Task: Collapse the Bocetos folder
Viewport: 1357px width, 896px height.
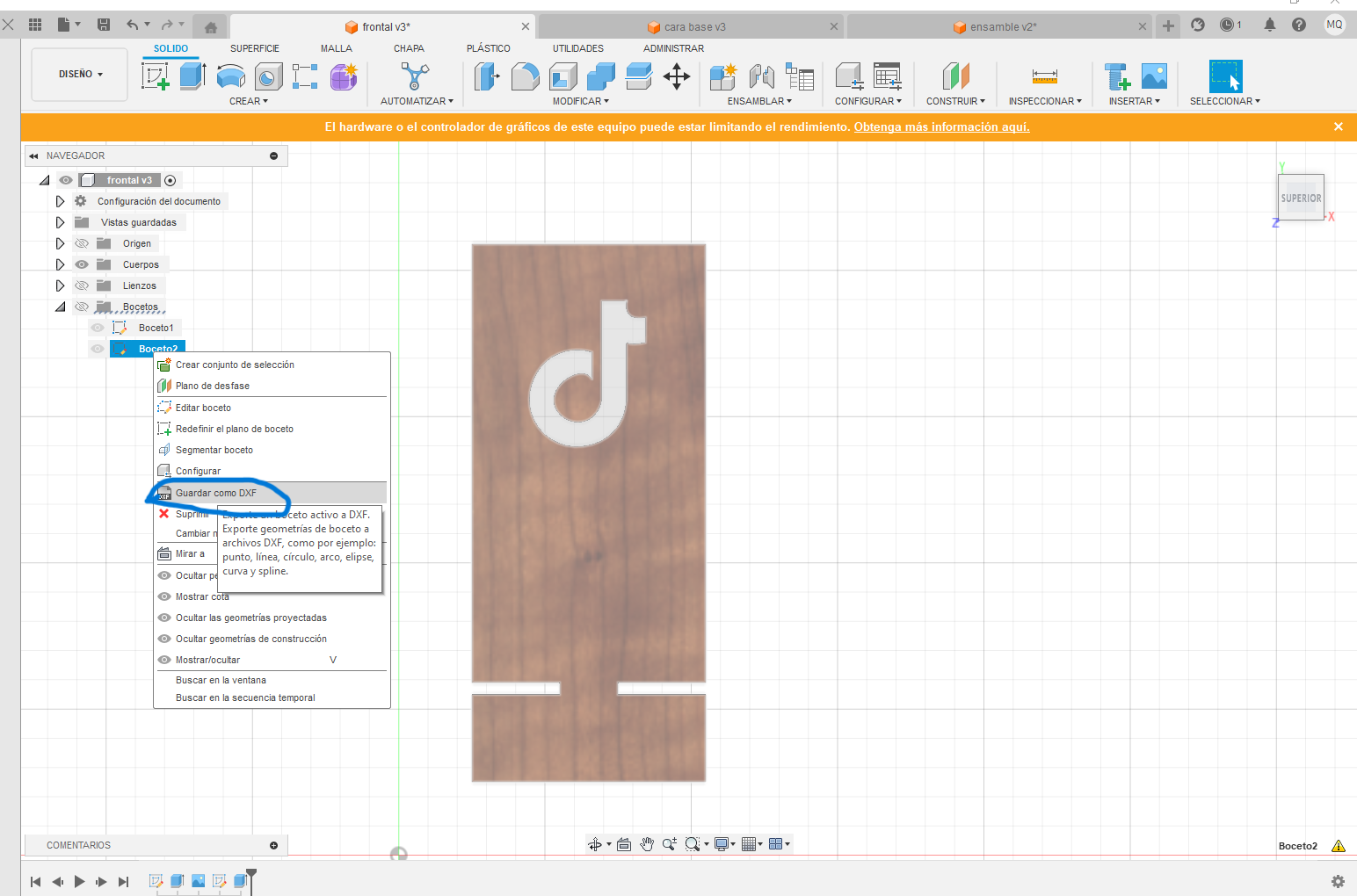Action: pos(60,307)
